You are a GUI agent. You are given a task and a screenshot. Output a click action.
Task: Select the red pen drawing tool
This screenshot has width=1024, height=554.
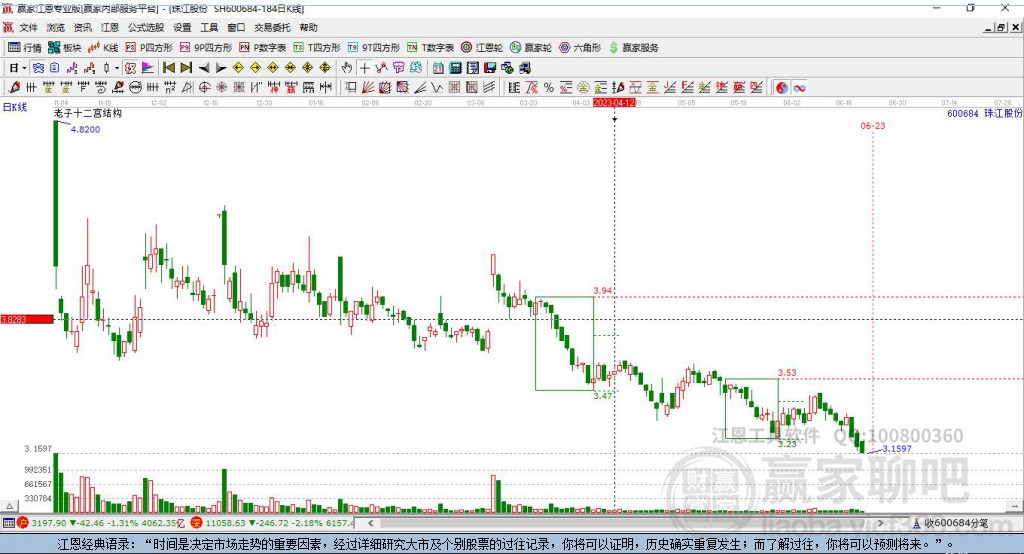pyautogui.click(x=14, y=88)
